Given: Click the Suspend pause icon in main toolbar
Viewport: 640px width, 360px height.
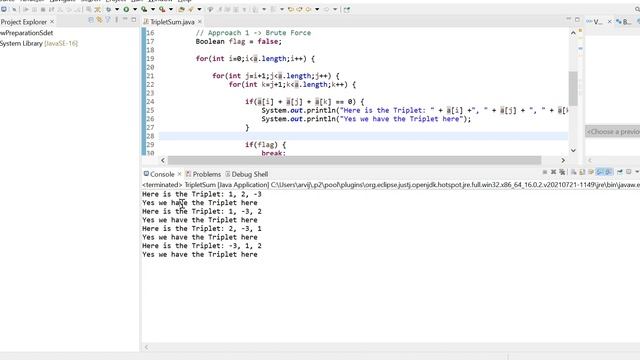Looking at the screenshot, I should pos(34,9).
